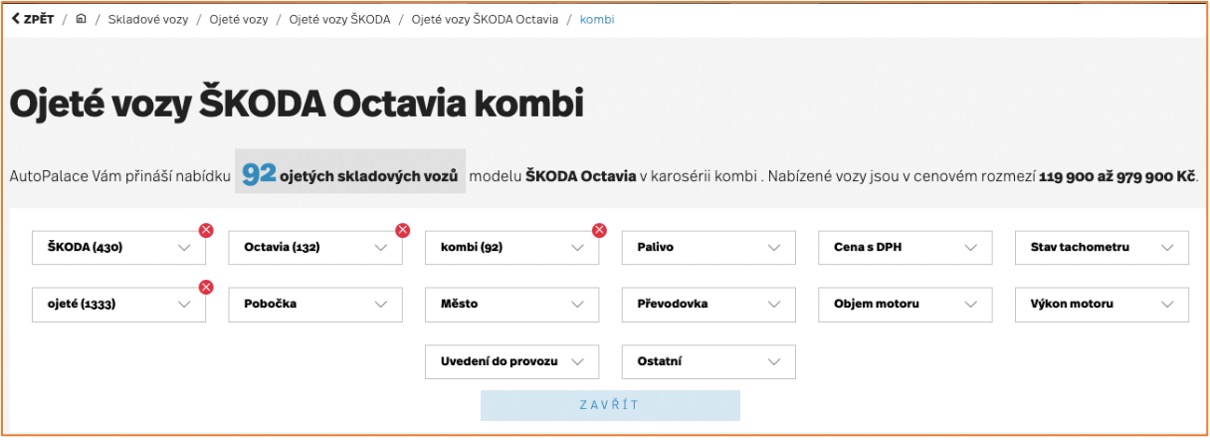Click the ZAVŘÍT button
The width and height of the screenshot is (1210, 440).
(610, 405)
